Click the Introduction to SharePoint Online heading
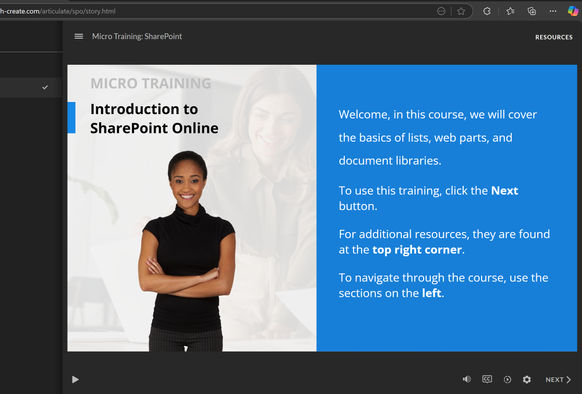 pos(154,118)
